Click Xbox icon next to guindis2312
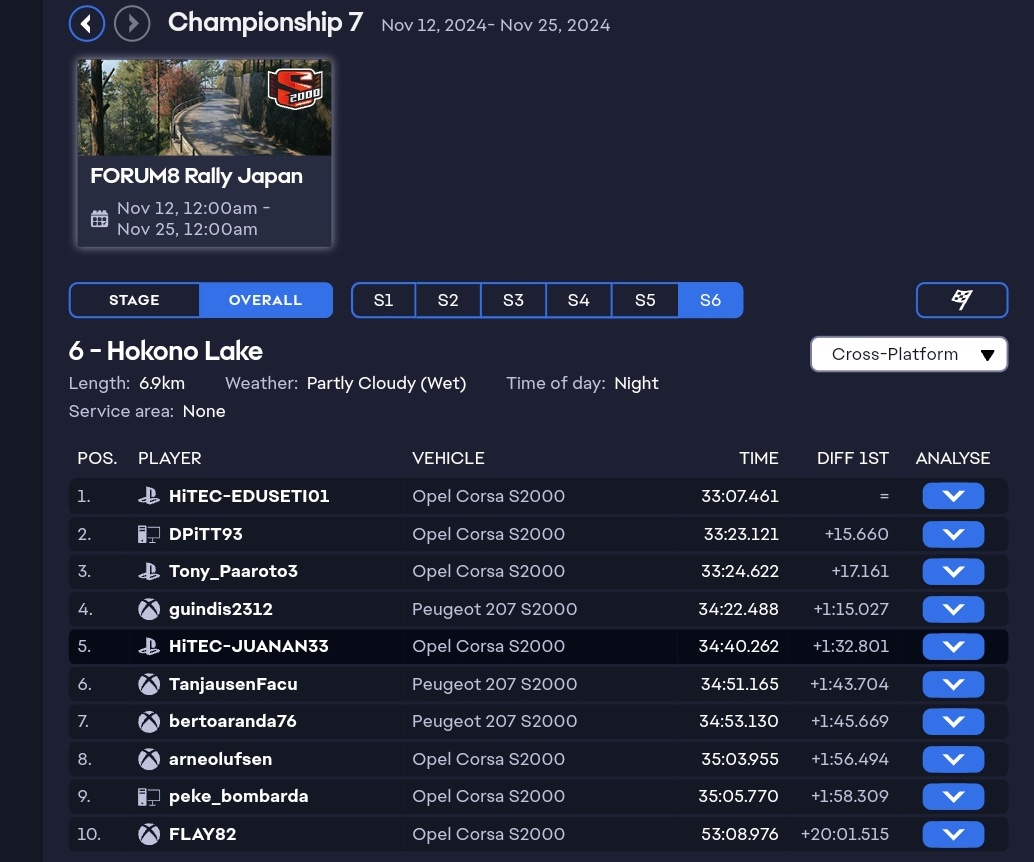The width and height of the screenshot is (1034, 862). coord(149,609)
